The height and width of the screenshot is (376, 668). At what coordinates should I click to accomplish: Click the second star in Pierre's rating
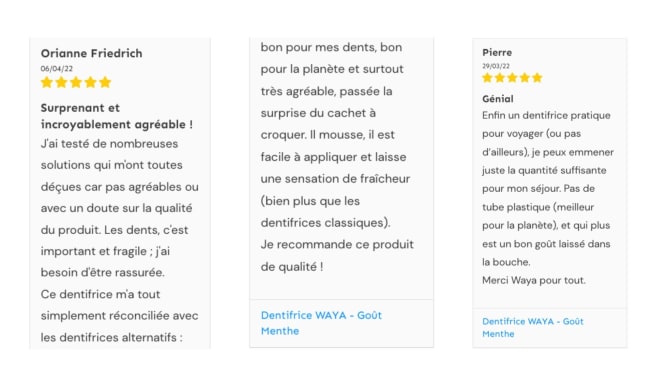[500, 77]
